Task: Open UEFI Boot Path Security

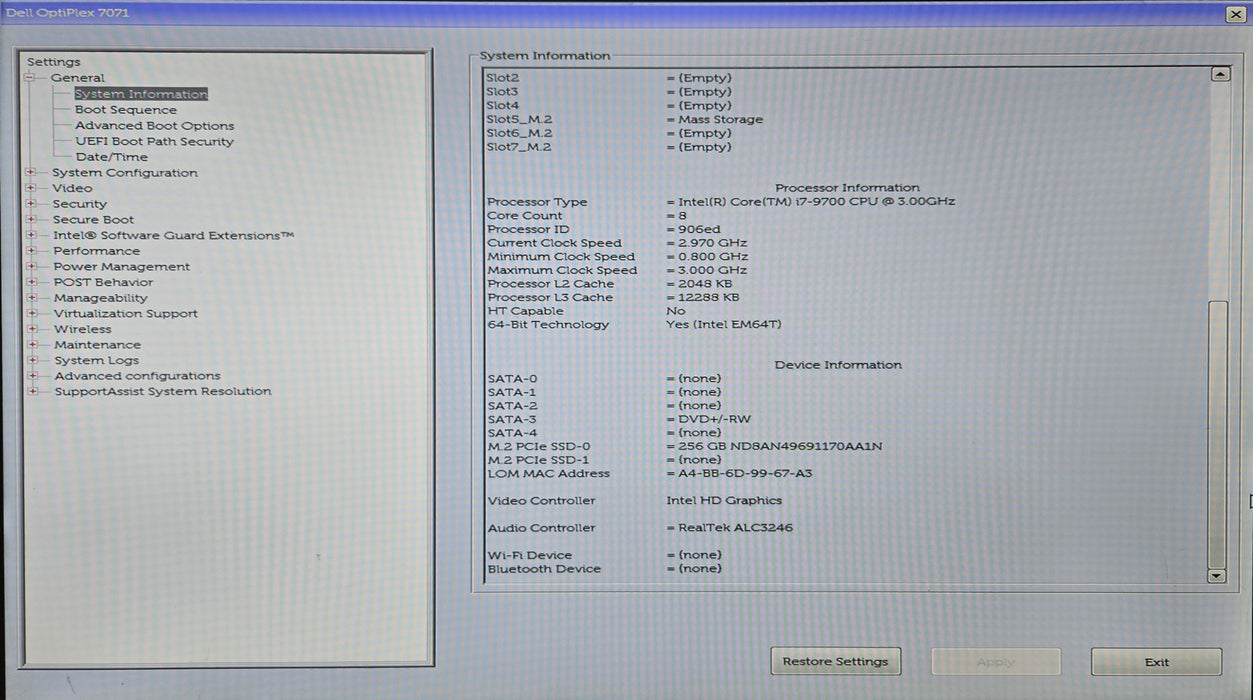Action: click(x=155, y=141)
